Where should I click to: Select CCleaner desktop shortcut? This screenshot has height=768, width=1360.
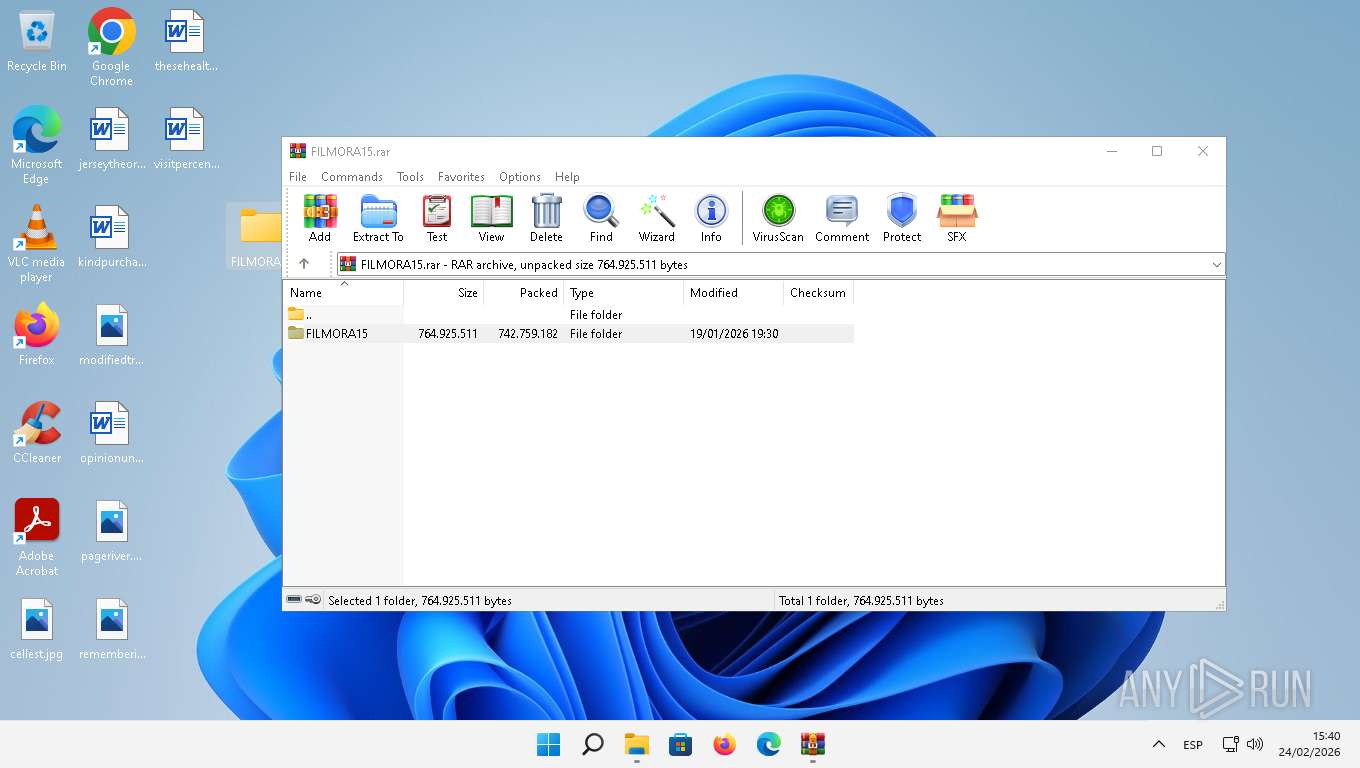[x=37, y=433]
